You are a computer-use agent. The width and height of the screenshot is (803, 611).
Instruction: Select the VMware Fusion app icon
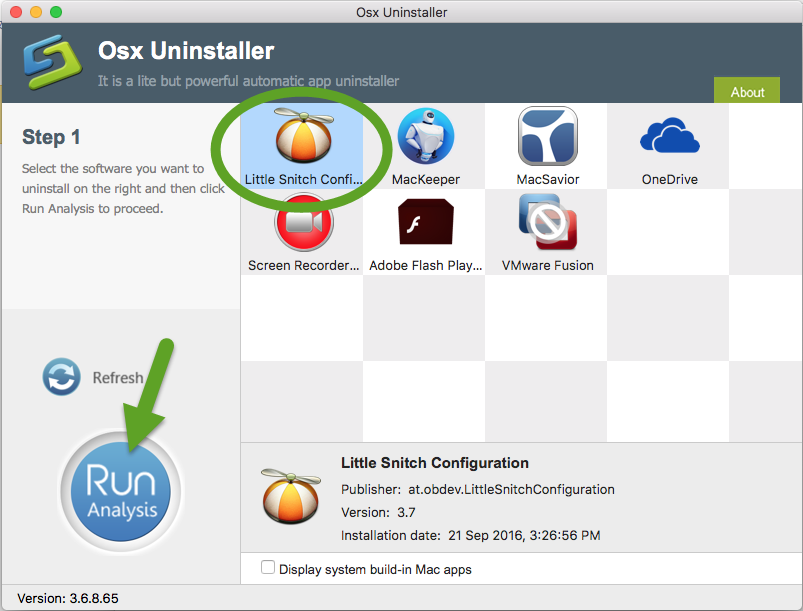546,223
